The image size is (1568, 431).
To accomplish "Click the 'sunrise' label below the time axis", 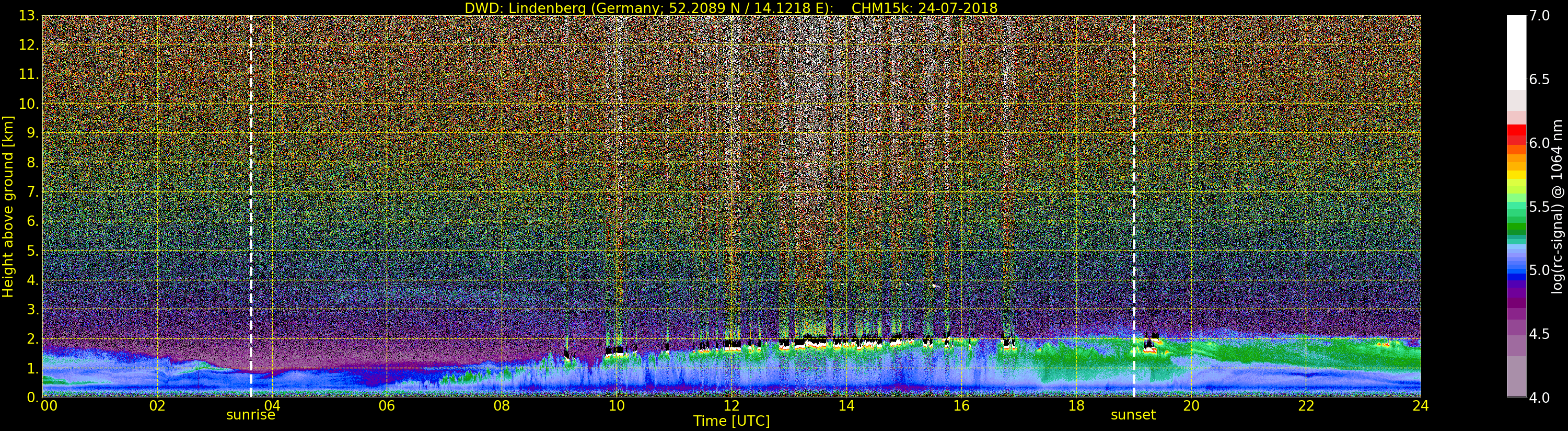I will (x=251, y=415).
